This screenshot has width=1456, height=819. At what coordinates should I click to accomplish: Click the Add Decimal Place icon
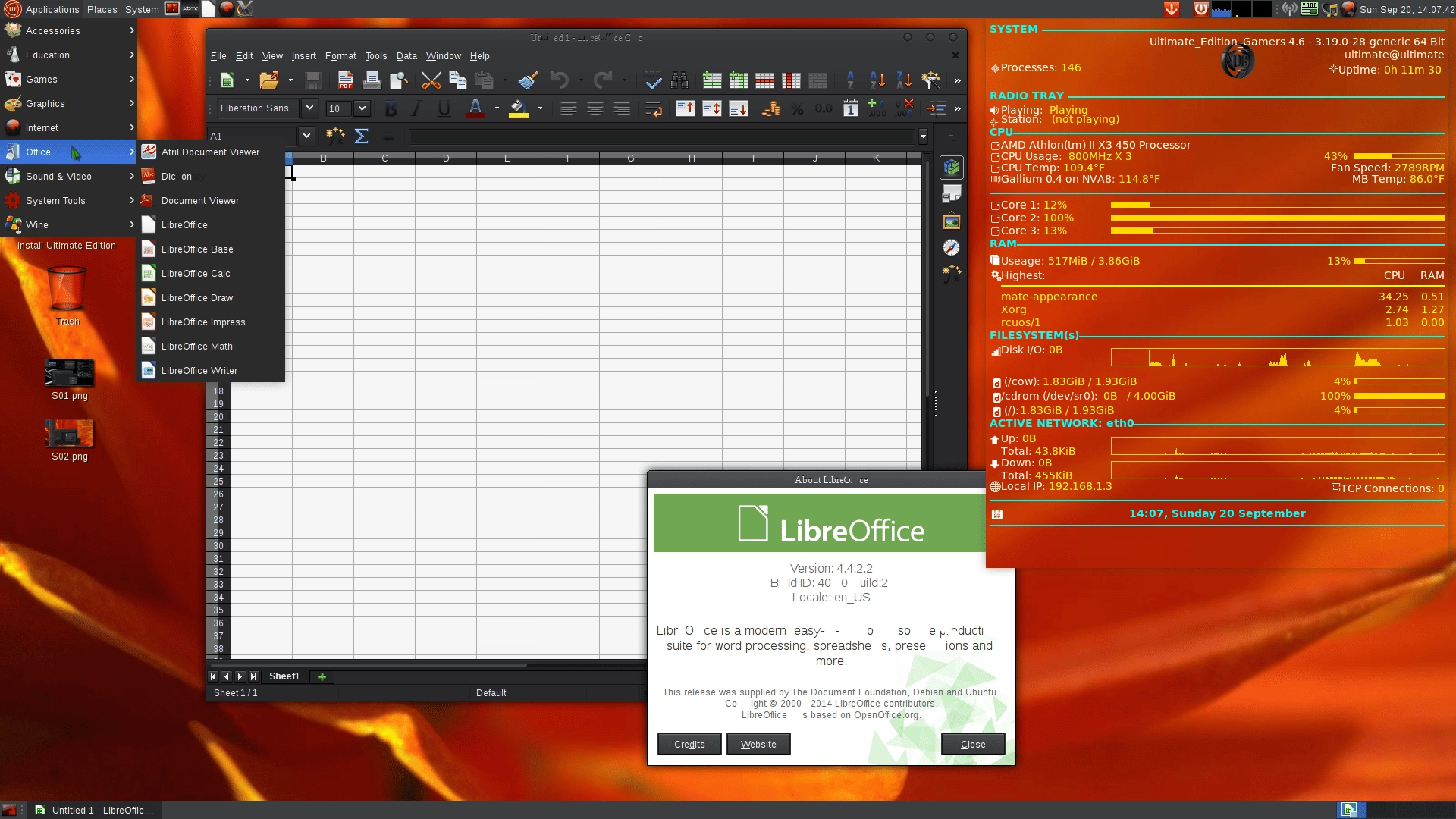point(876,108)
